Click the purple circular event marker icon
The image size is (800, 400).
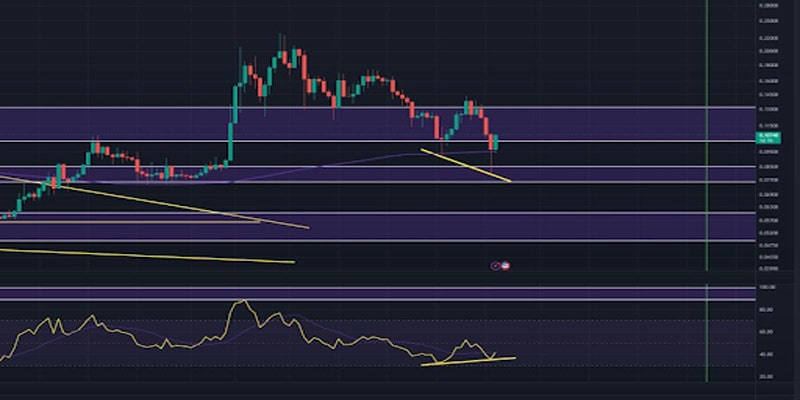(x=495, y=266)
